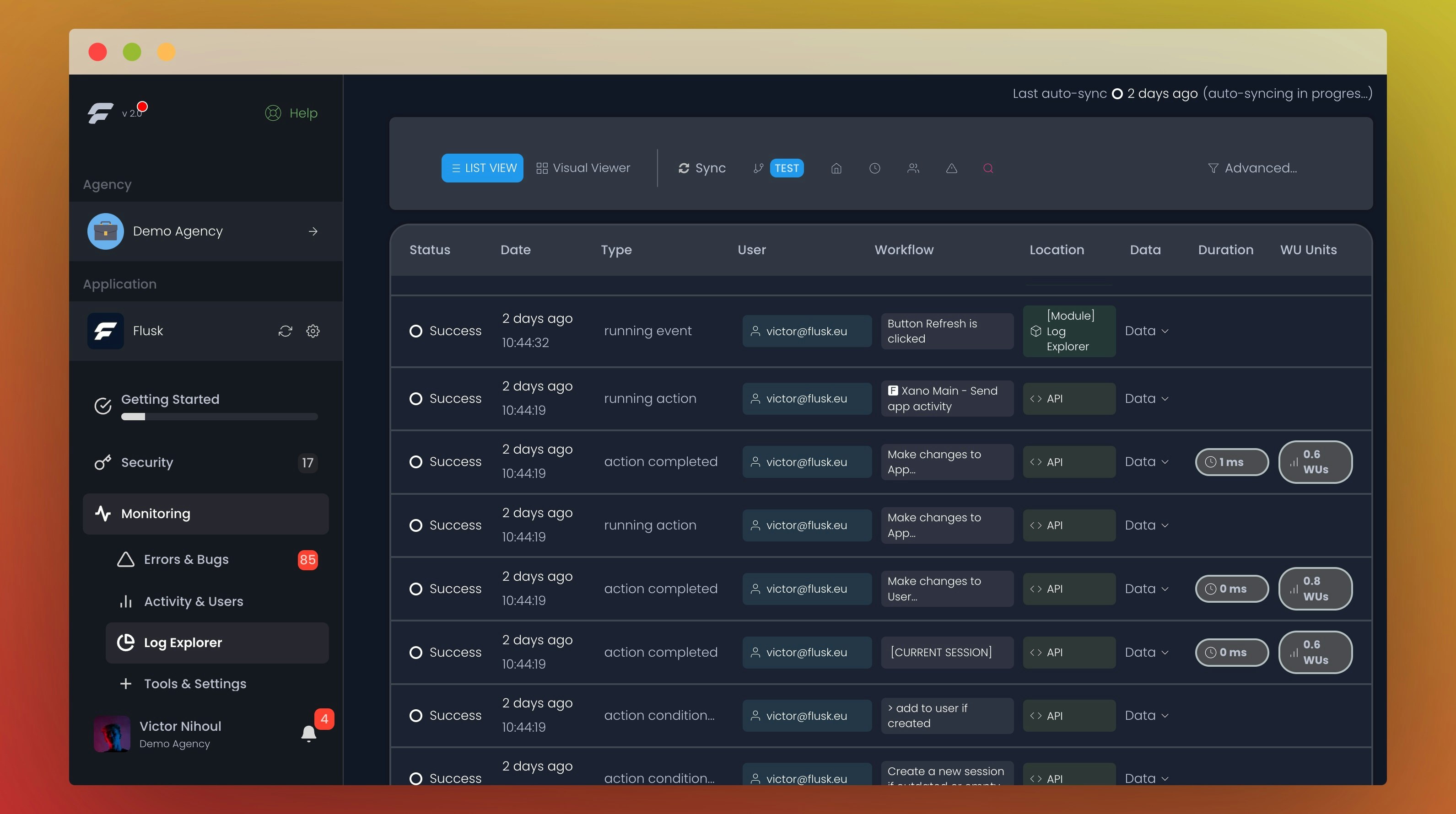Select Log Explorer in sidebar
The width and height of the screenshot is (1456, 814).
217,643
